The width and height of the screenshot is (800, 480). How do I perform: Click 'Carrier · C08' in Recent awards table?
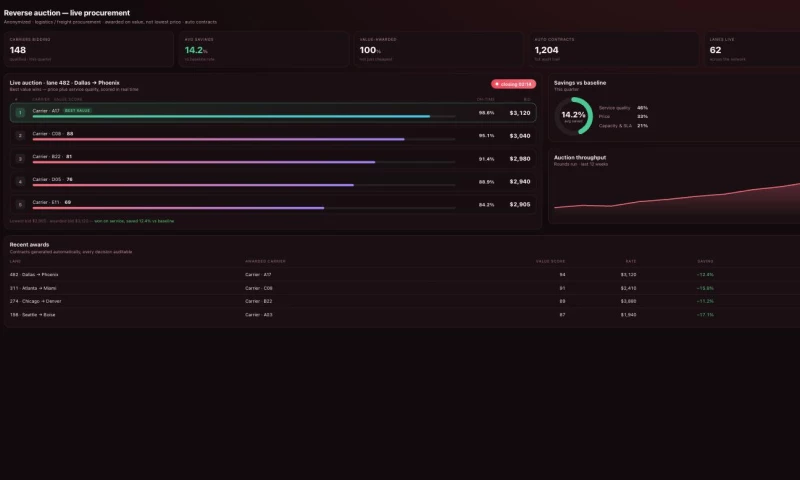click(x=259, y=288)
